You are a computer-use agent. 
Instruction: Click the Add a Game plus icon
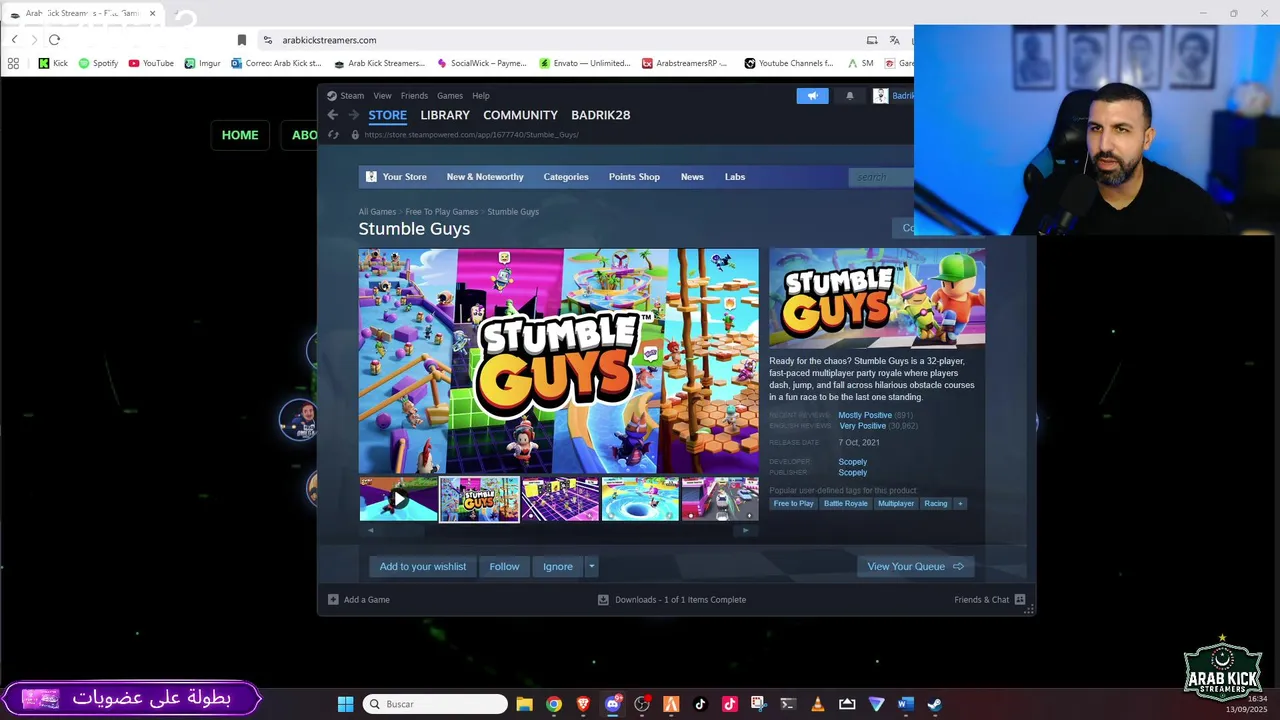(x=333, y=600)
